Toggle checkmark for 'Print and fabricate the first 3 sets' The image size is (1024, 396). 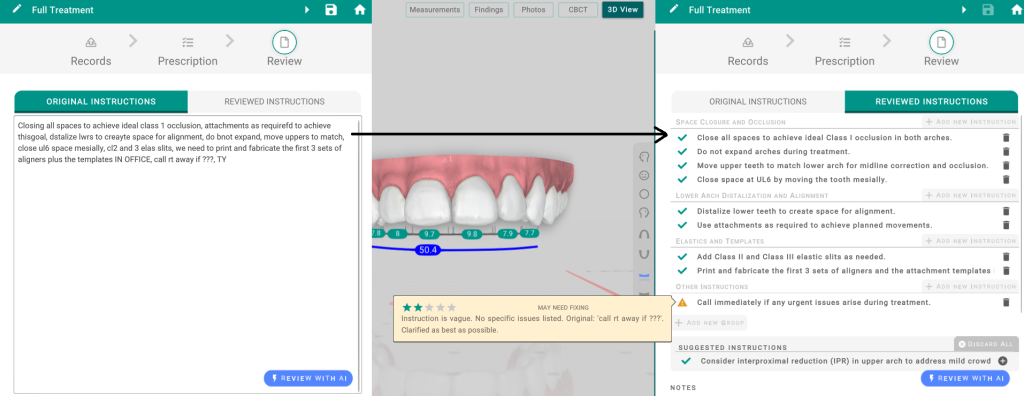tap(682, 271)
